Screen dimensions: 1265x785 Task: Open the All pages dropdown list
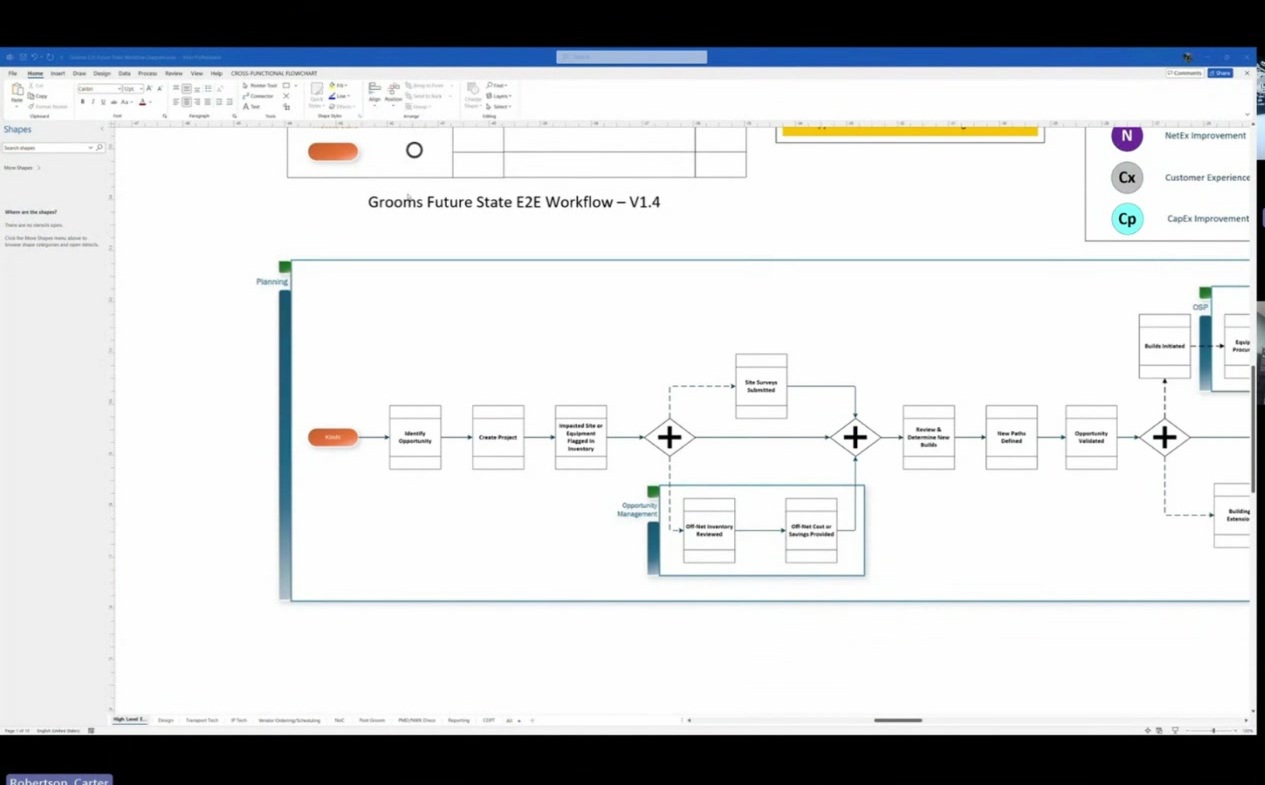coord(511,720)
